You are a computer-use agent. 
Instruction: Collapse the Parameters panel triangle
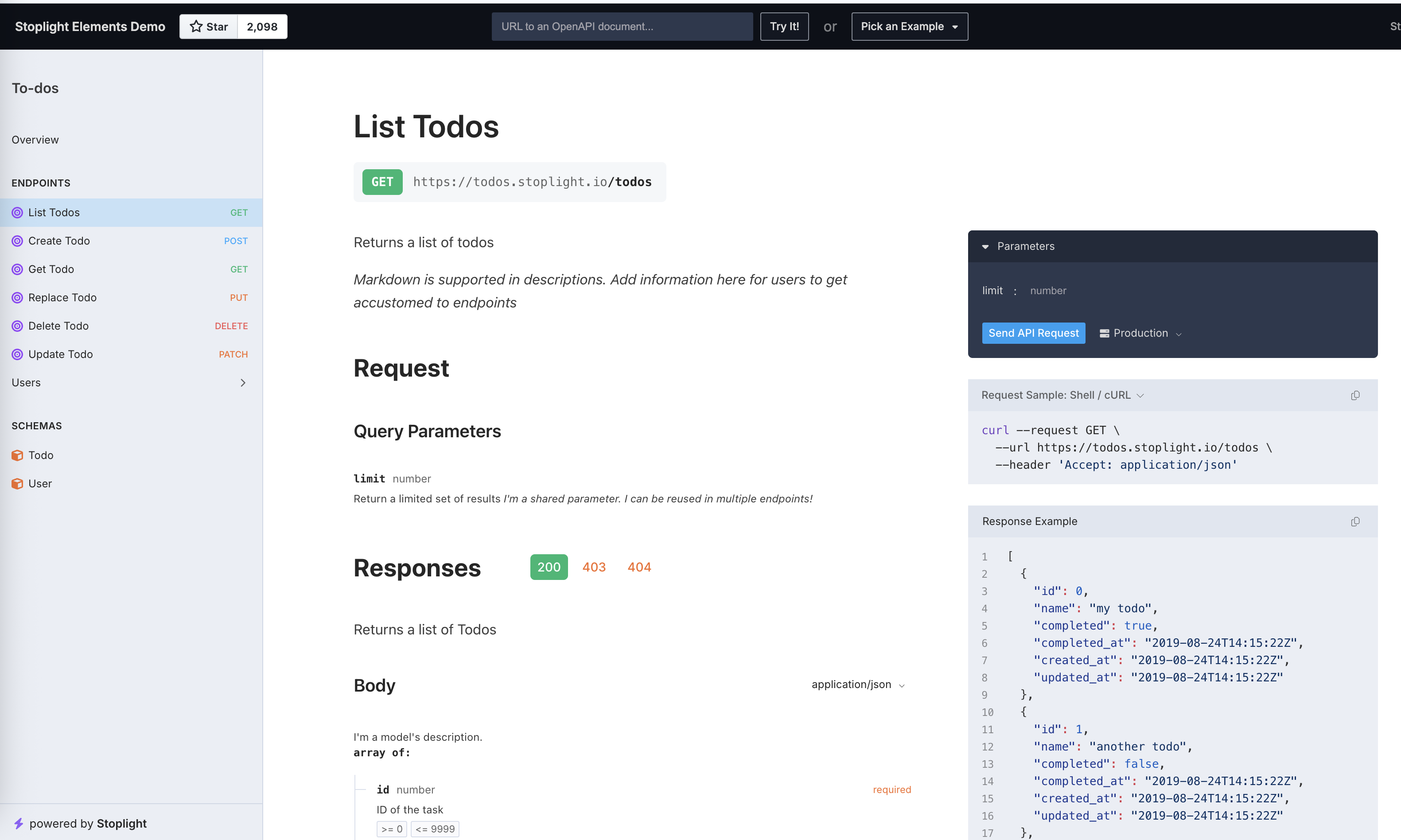pos(985,247)
